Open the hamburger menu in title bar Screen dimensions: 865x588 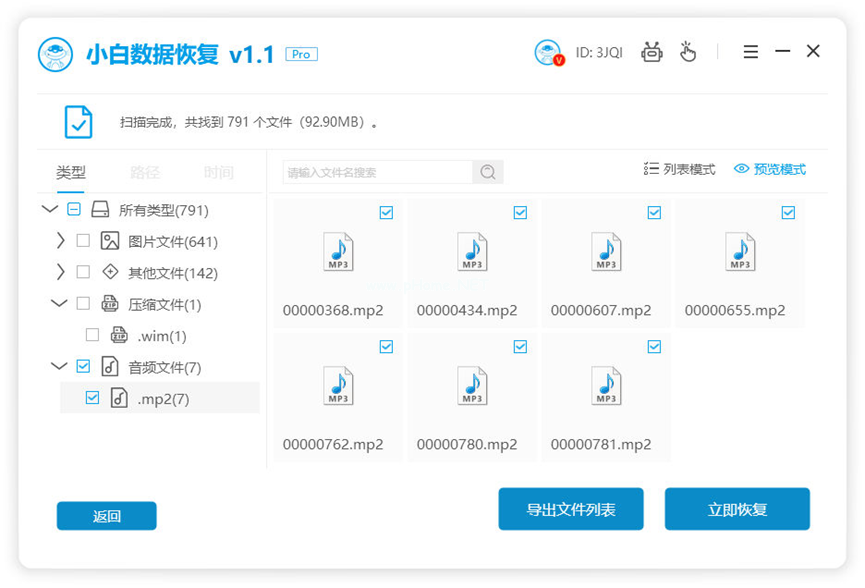(750, 51)
